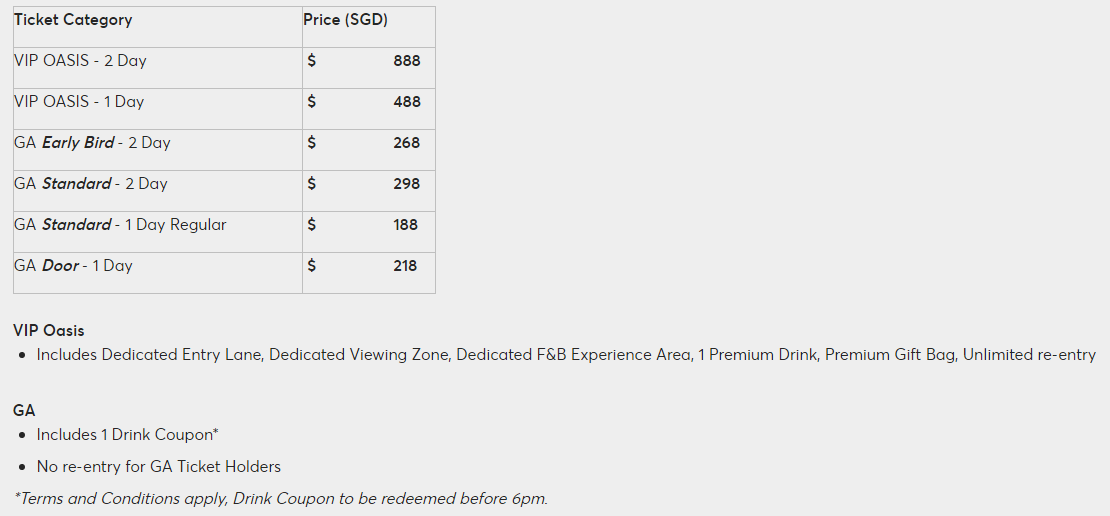Click the GA section heading below the table
The height and width of the screenshot is (516, 1110).
(x=25, y=410)
